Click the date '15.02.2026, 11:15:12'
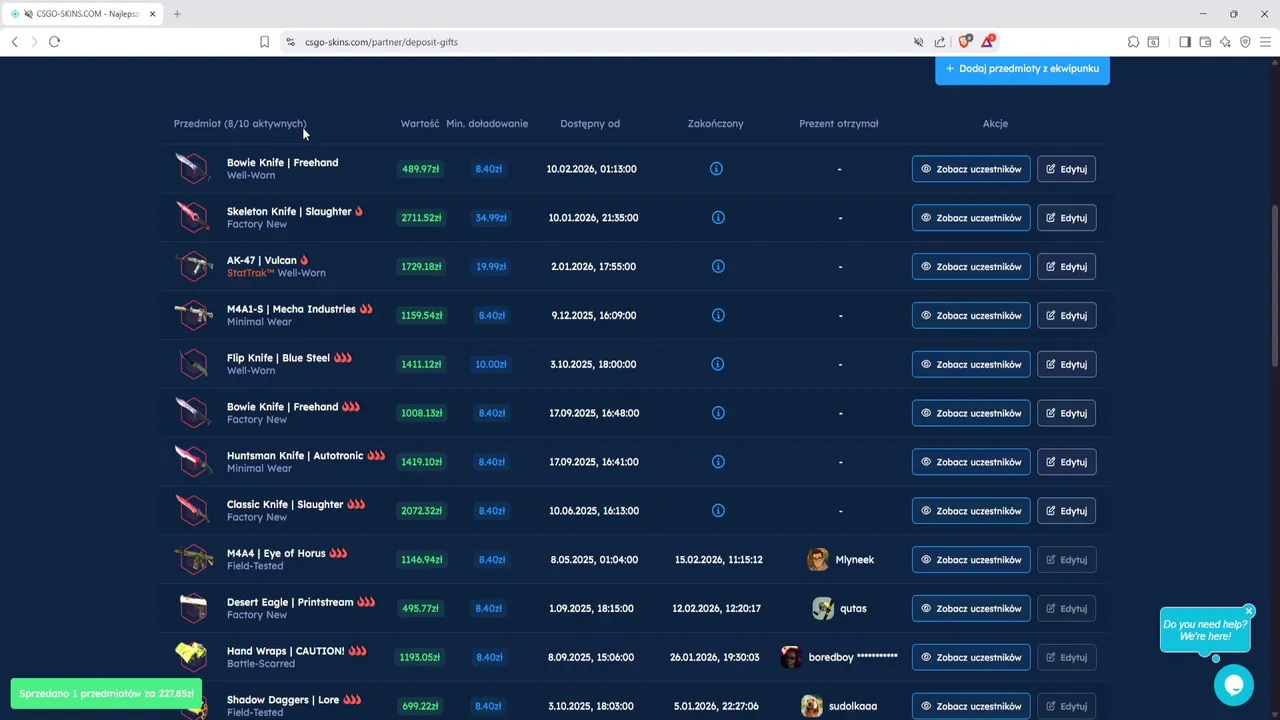Viewport: 1280px width, 720px height. 718,560
